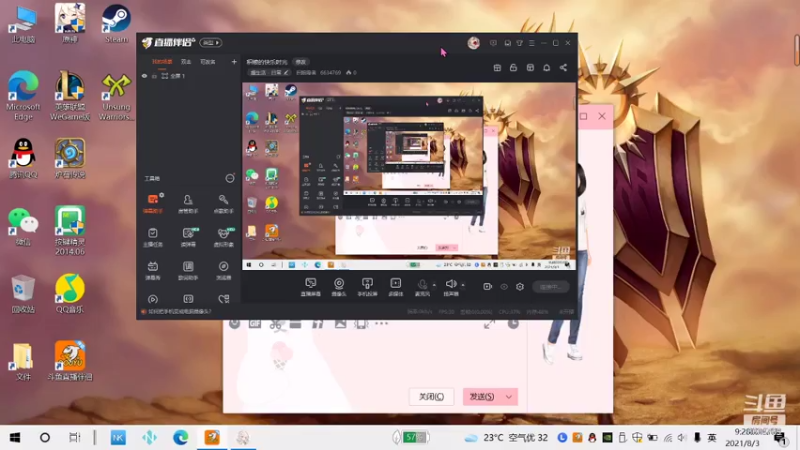Open the middle tool with the NEW badge

point(188,237)
